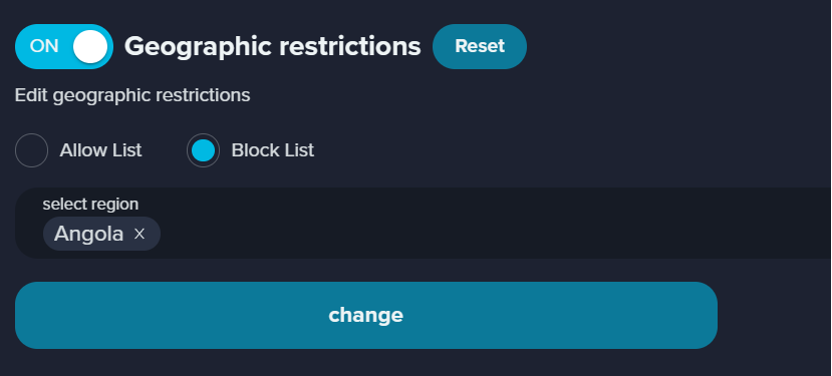Click the ON text inside the switch
This screenshot has width=832, height=376.
tap(44, 47)
